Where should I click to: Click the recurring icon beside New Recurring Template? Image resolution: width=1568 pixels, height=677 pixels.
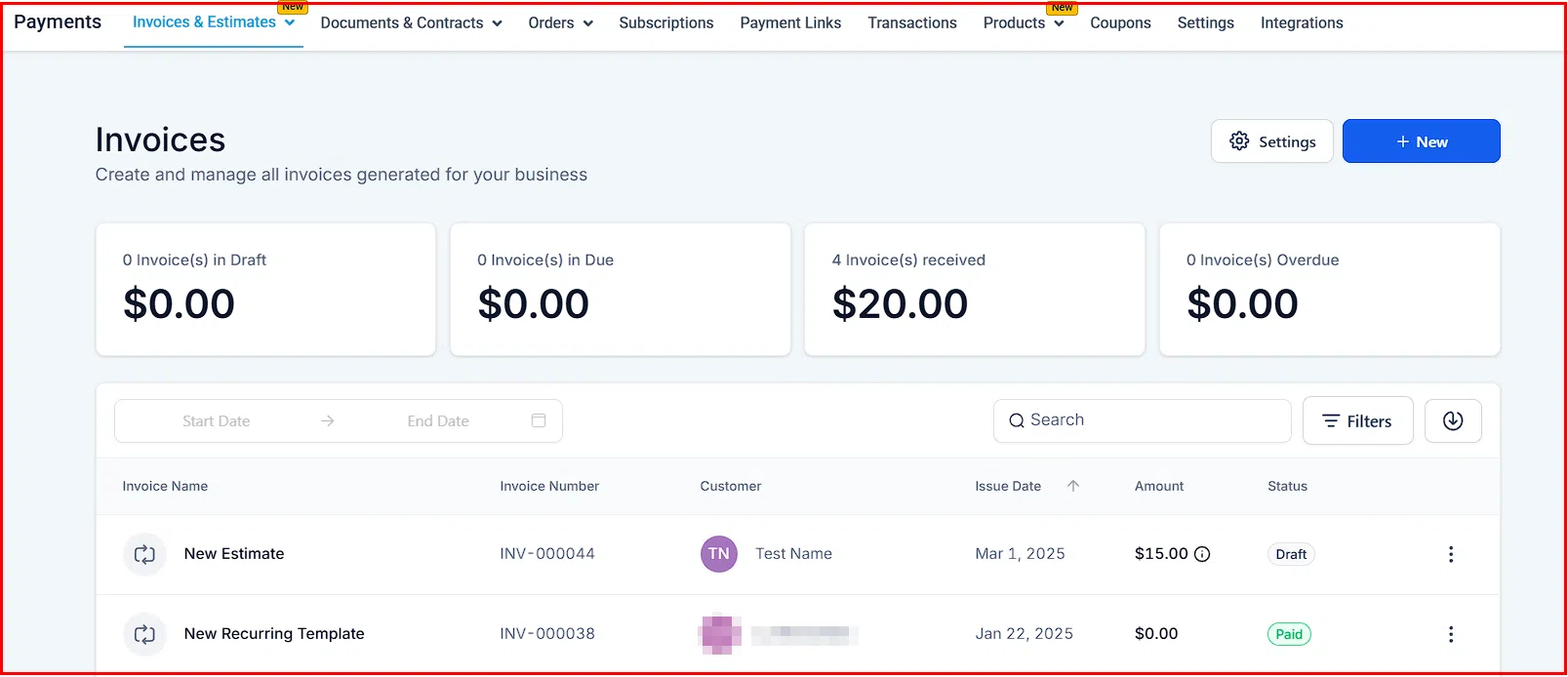point(144,634)
